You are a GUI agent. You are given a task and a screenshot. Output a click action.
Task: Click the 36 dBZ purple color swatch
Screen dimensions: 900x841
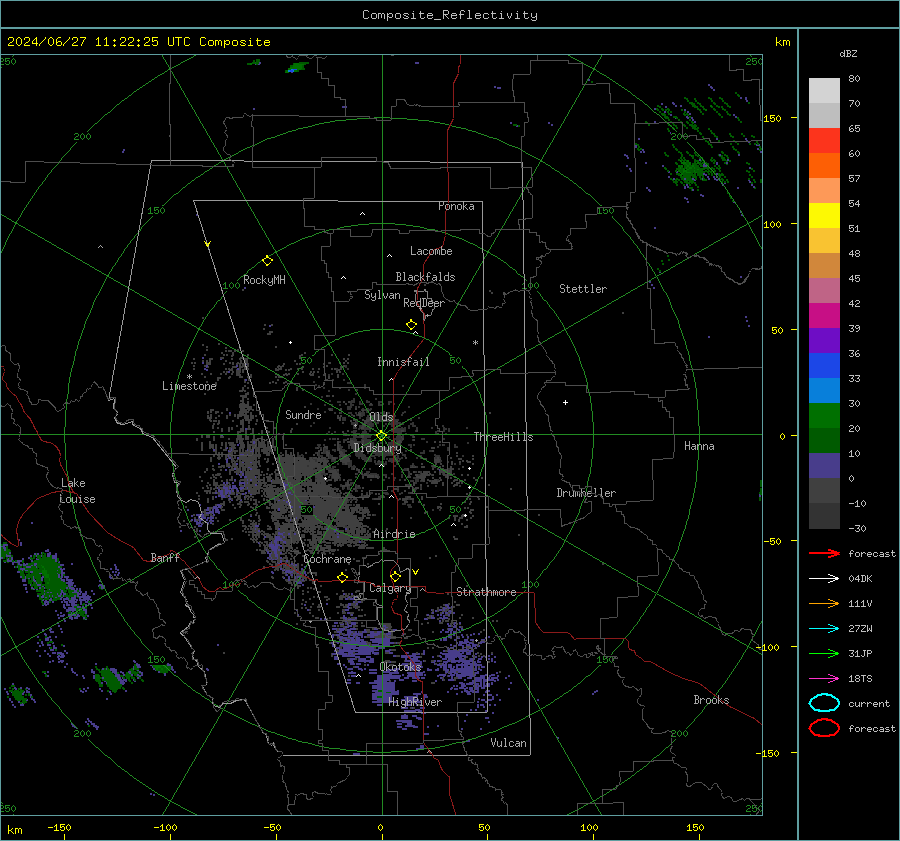point(824,340)
